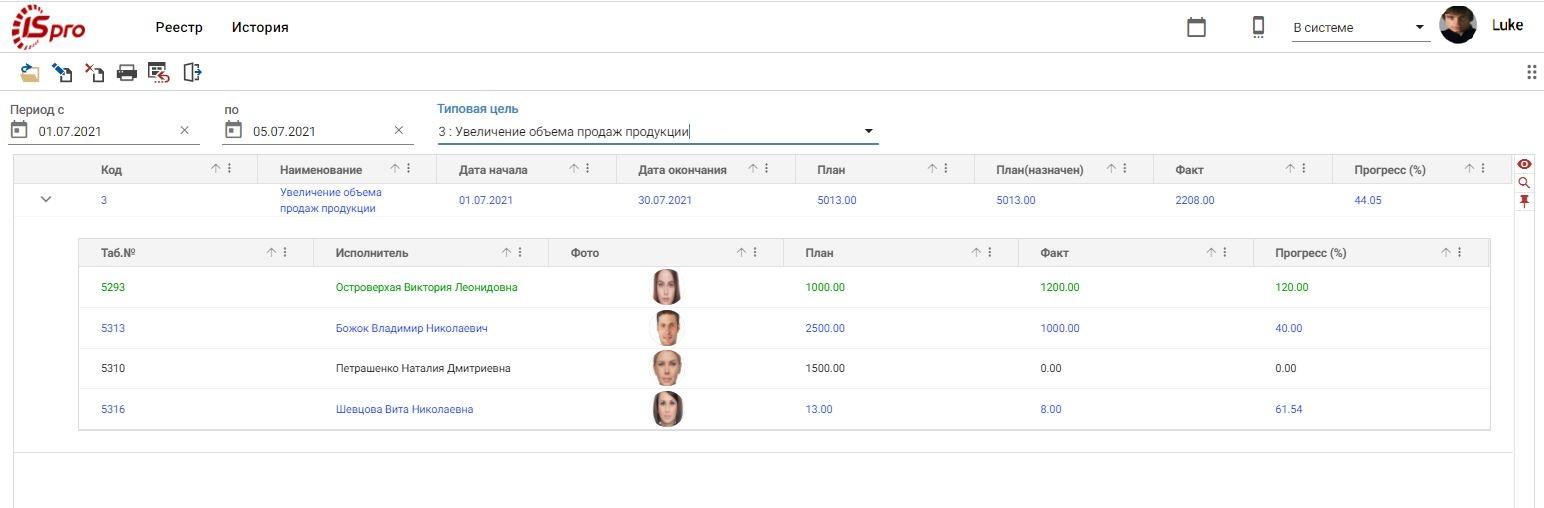Click plan value 2500.00

tap(825, 328)
